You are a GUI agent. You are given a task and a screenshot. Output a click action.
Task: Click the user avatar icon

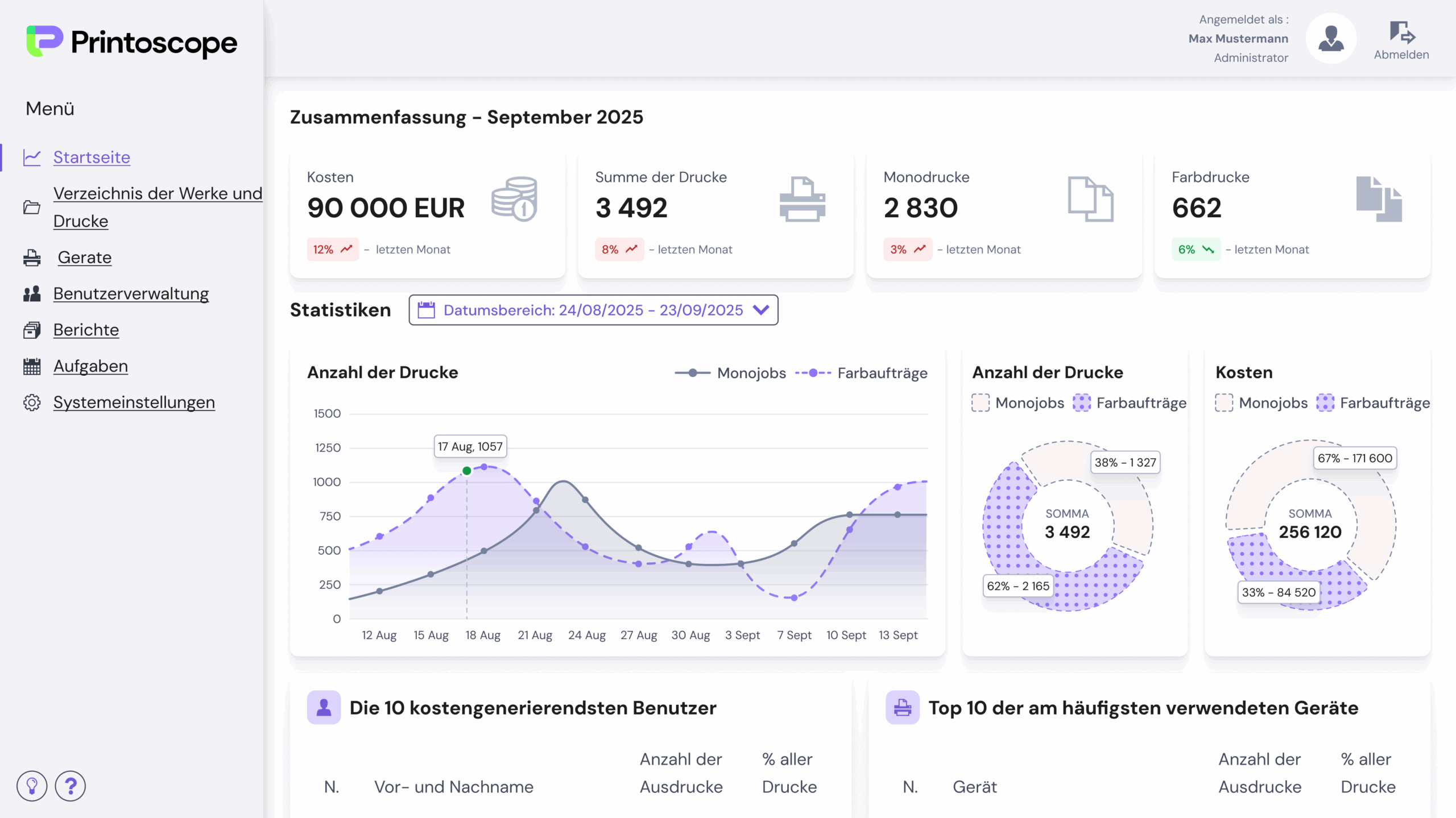1331,39
